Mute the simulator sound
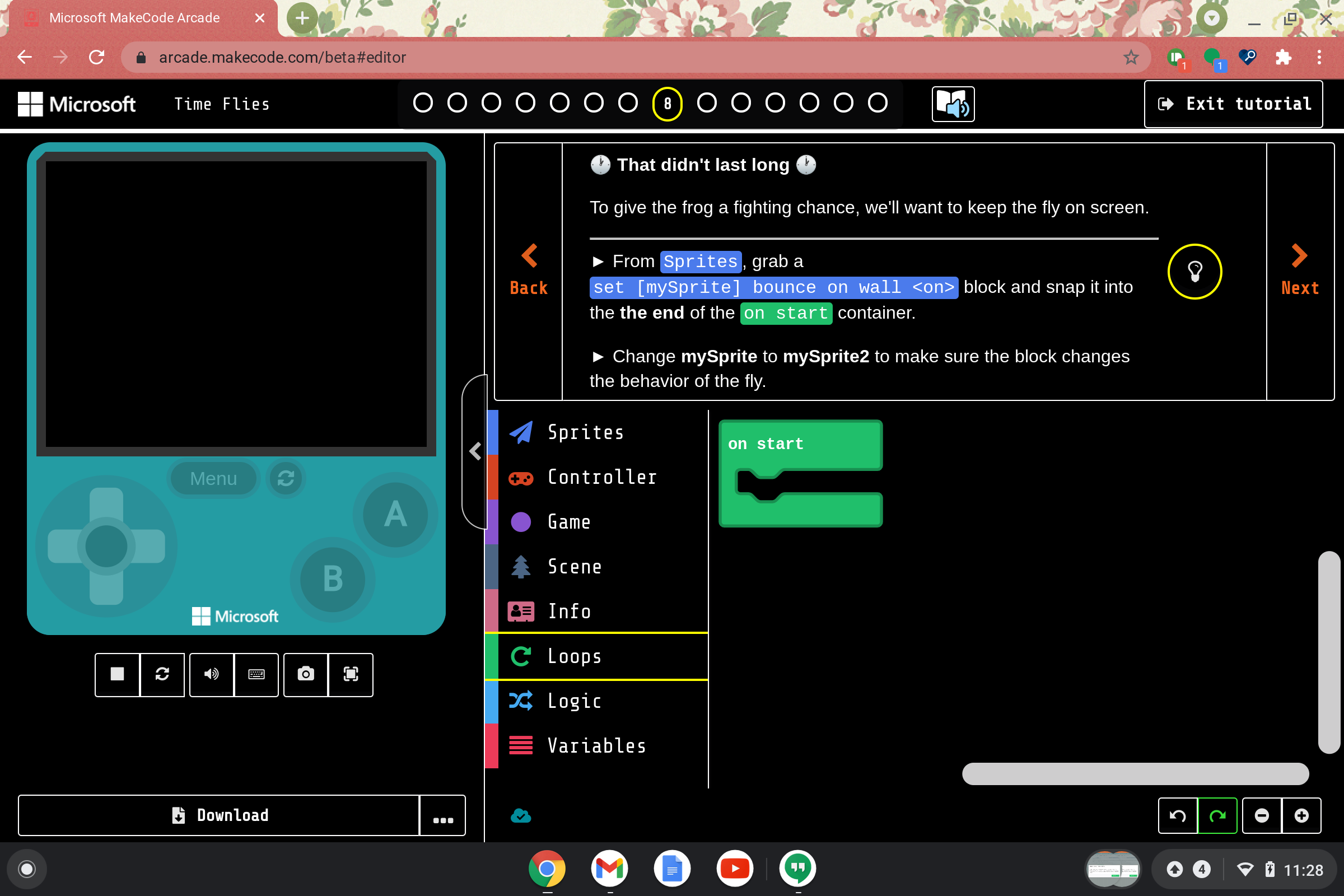 (211, 675)
